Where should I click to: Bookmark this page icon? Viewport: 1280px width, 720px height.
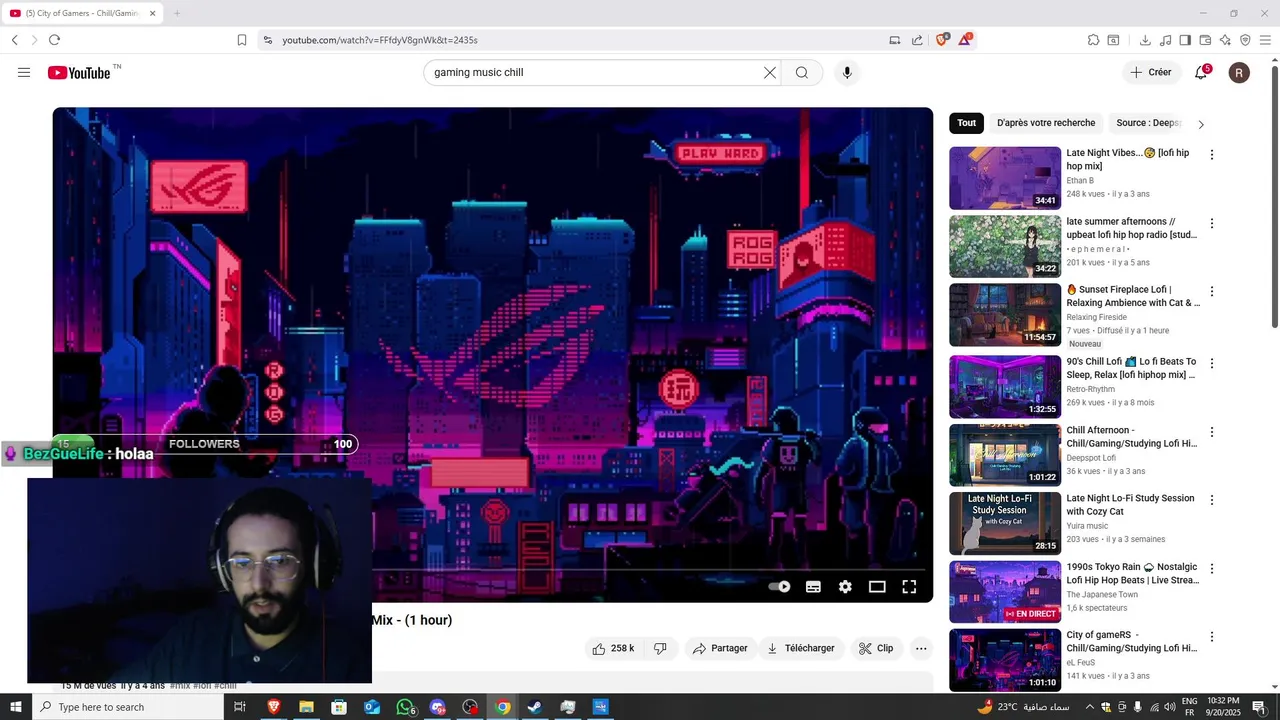click(x=242, y=40)
